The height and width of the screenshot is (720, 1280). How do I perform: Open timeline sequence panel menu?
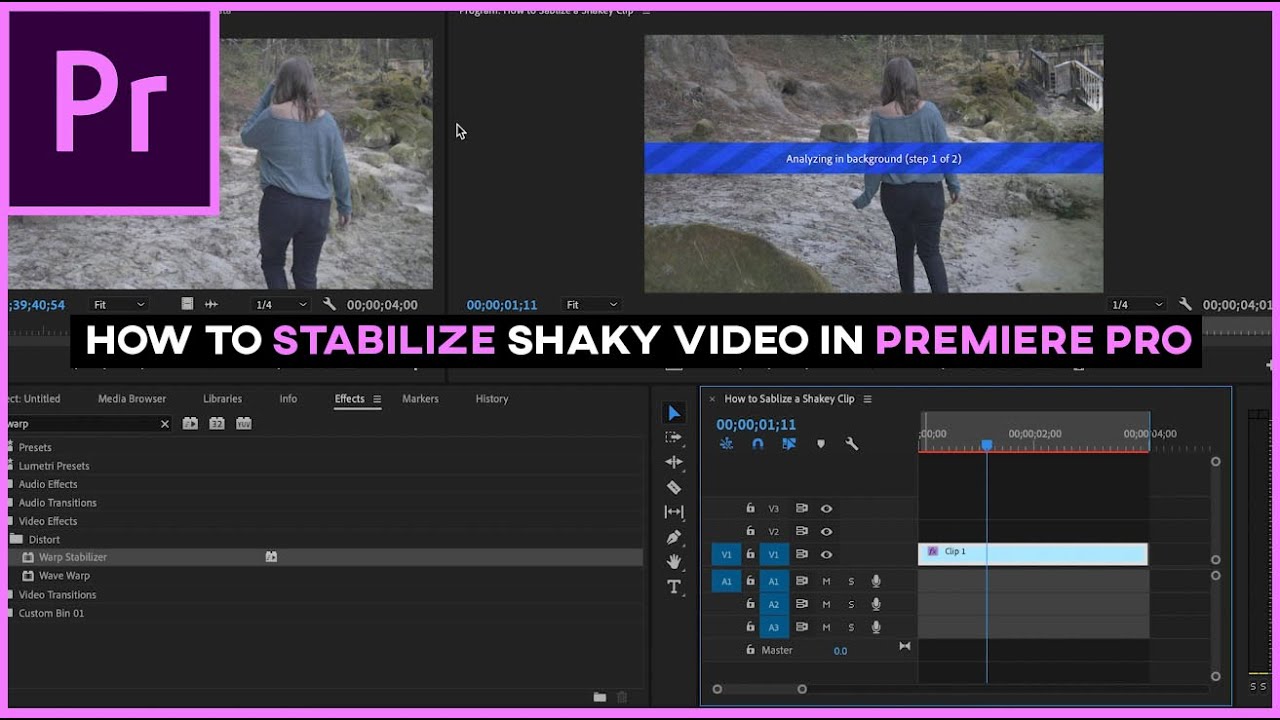point(867,399)
